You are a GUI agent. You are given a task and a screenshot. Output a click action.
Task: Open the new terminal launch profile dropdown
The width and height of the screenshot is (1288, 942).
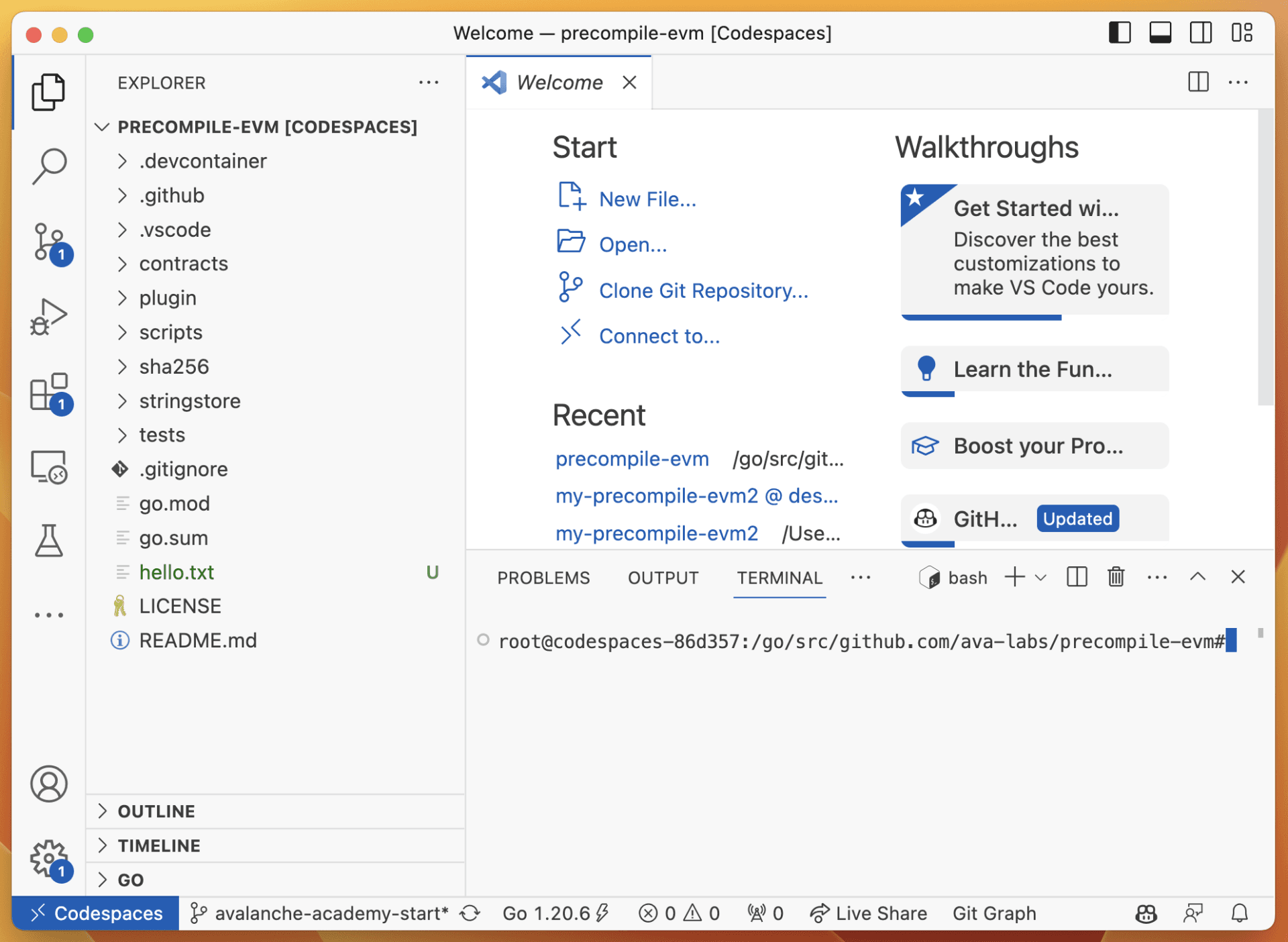click(1041, 578)
